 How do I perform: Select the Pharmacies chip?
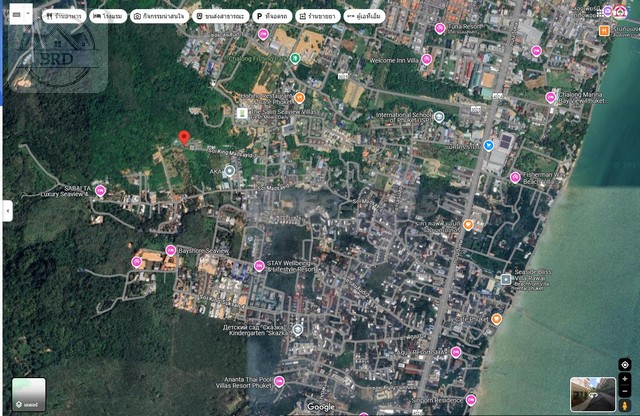[x=318, y=16]
